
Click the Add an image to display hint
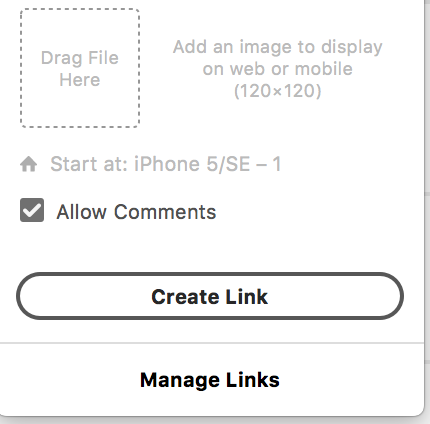[277, 47]
